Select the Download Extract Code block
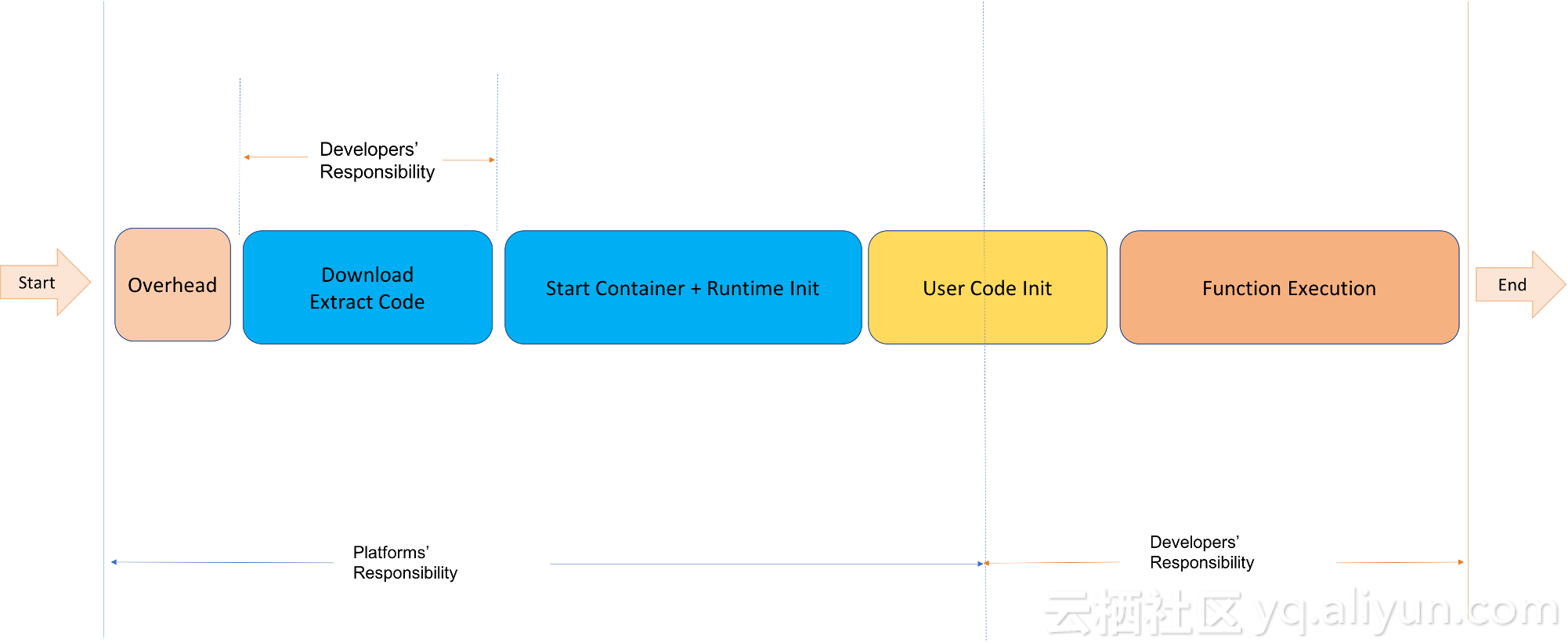The height and width of the screenshot is (642, 1568). (x=367, y=287)
